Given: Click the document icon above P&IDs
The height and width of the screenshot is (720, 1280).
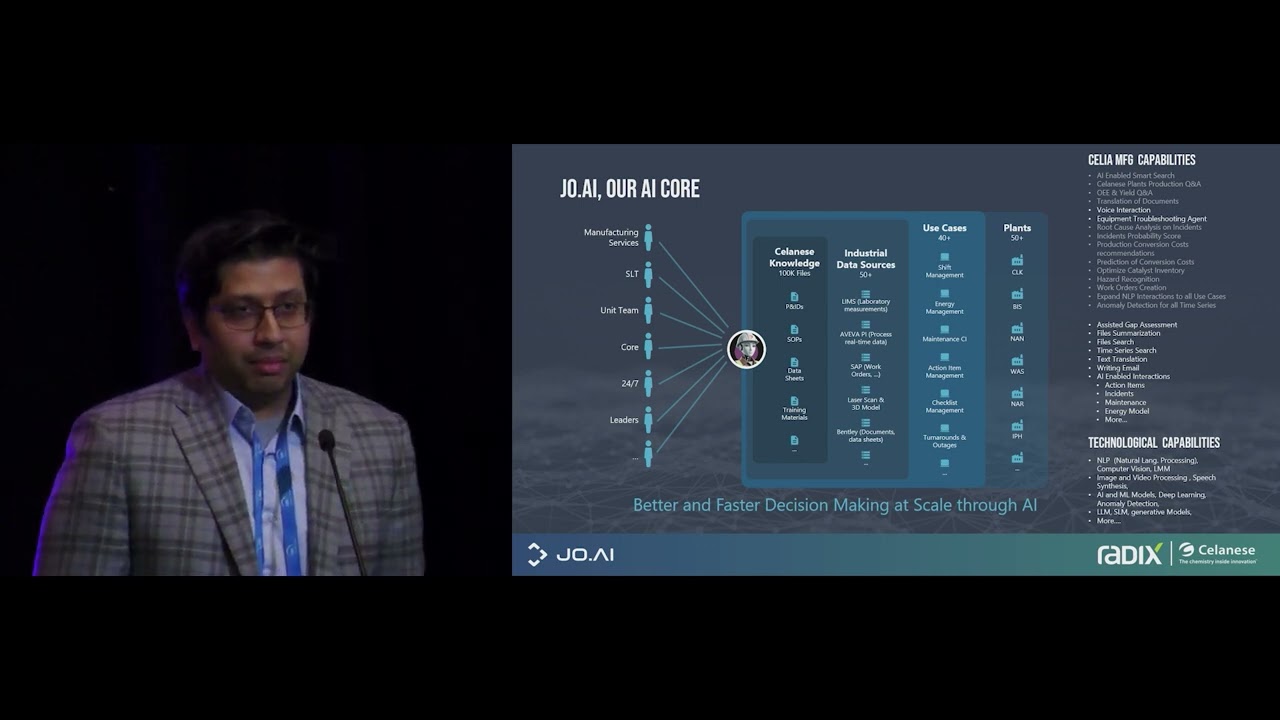Looking at the screenshot, I should pyautogui.click(x=794, y=297).
